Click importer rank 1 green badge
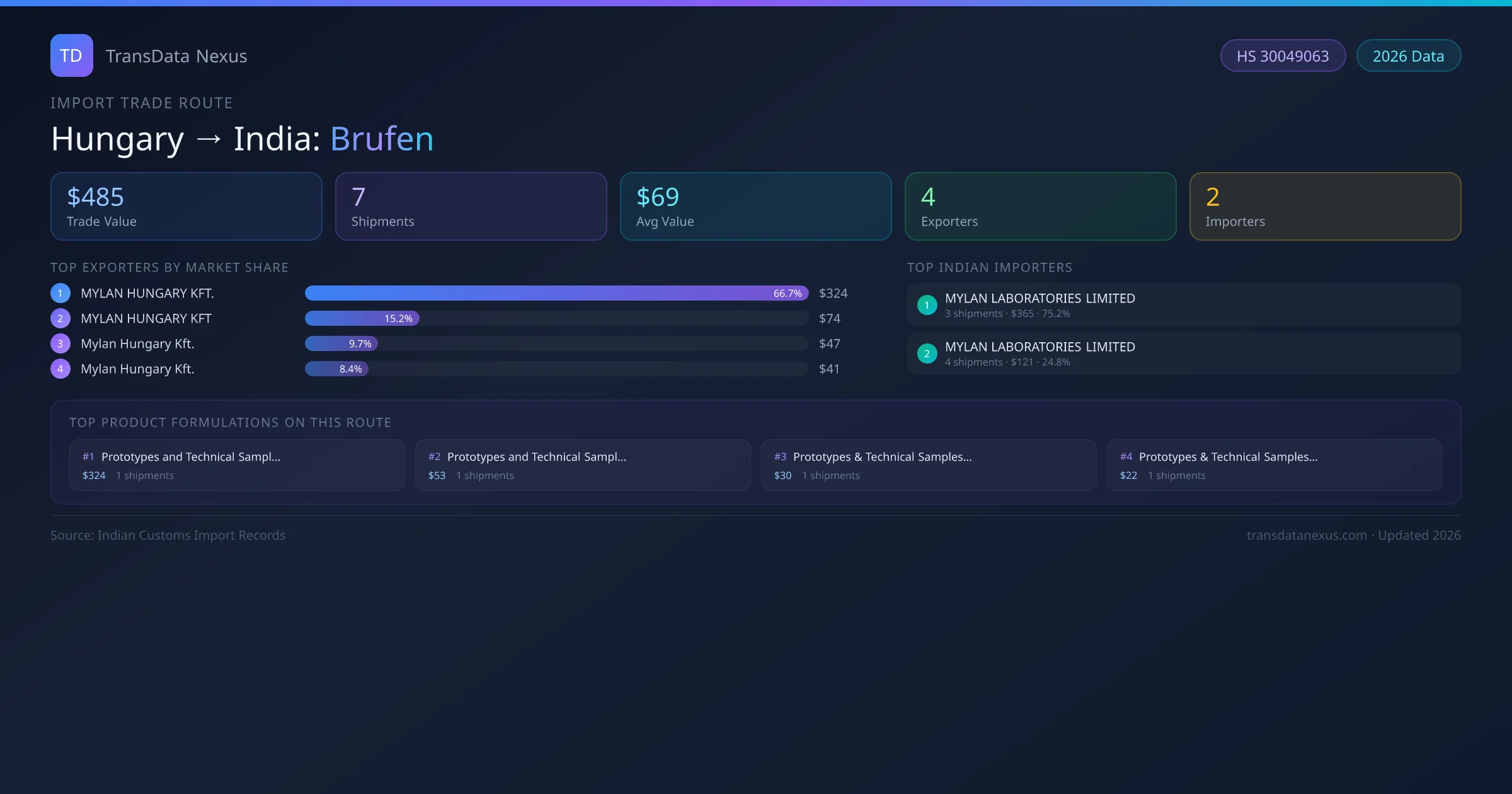The image size is (1512, 794). pyautogui.click(x=927, y=305)
